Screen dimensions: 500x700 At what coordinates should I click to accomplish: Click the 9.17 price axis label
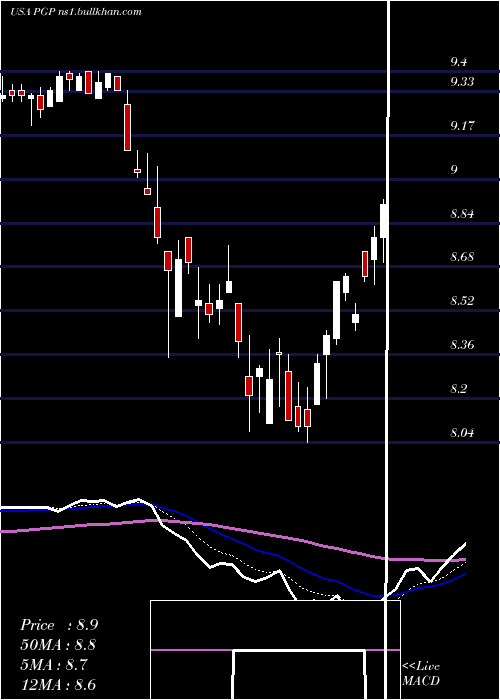click(x=462, y=125)
